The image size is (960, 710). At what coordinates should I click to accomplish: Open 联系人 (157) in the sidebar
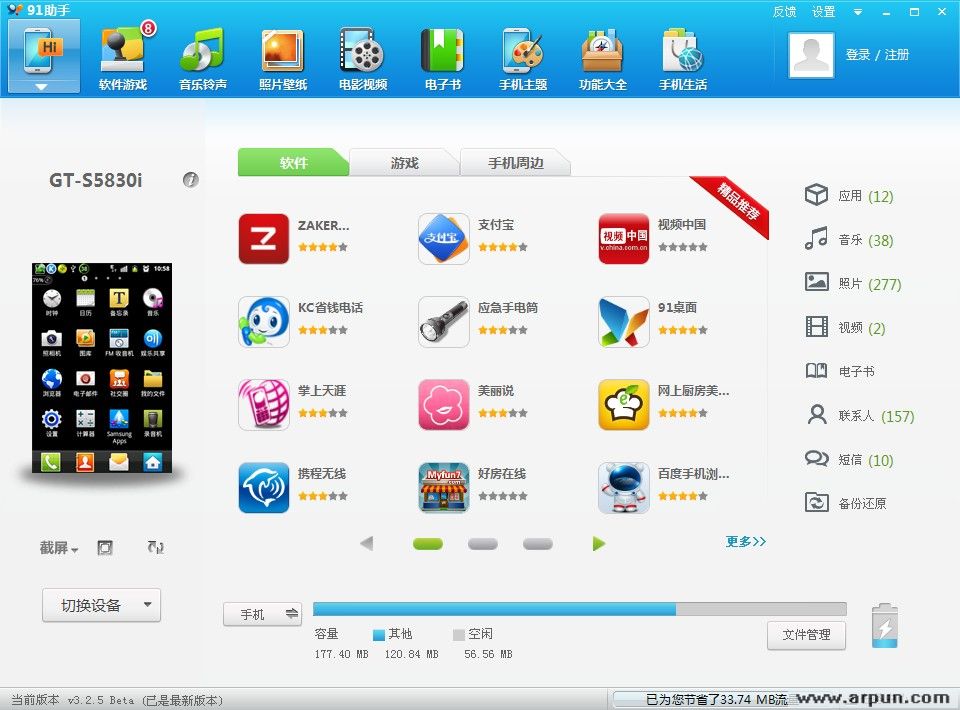860,416
